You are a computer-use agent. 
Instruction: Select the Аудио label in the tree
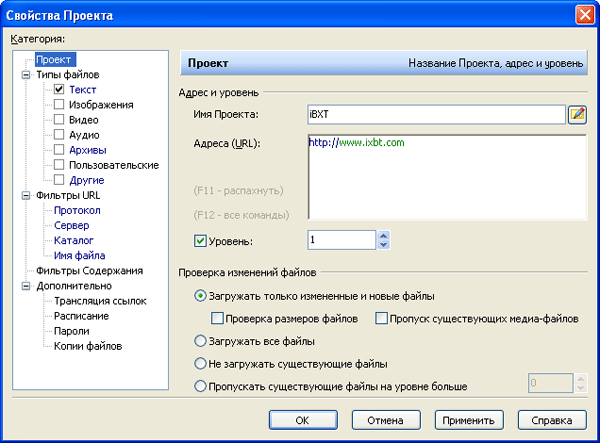84,135
